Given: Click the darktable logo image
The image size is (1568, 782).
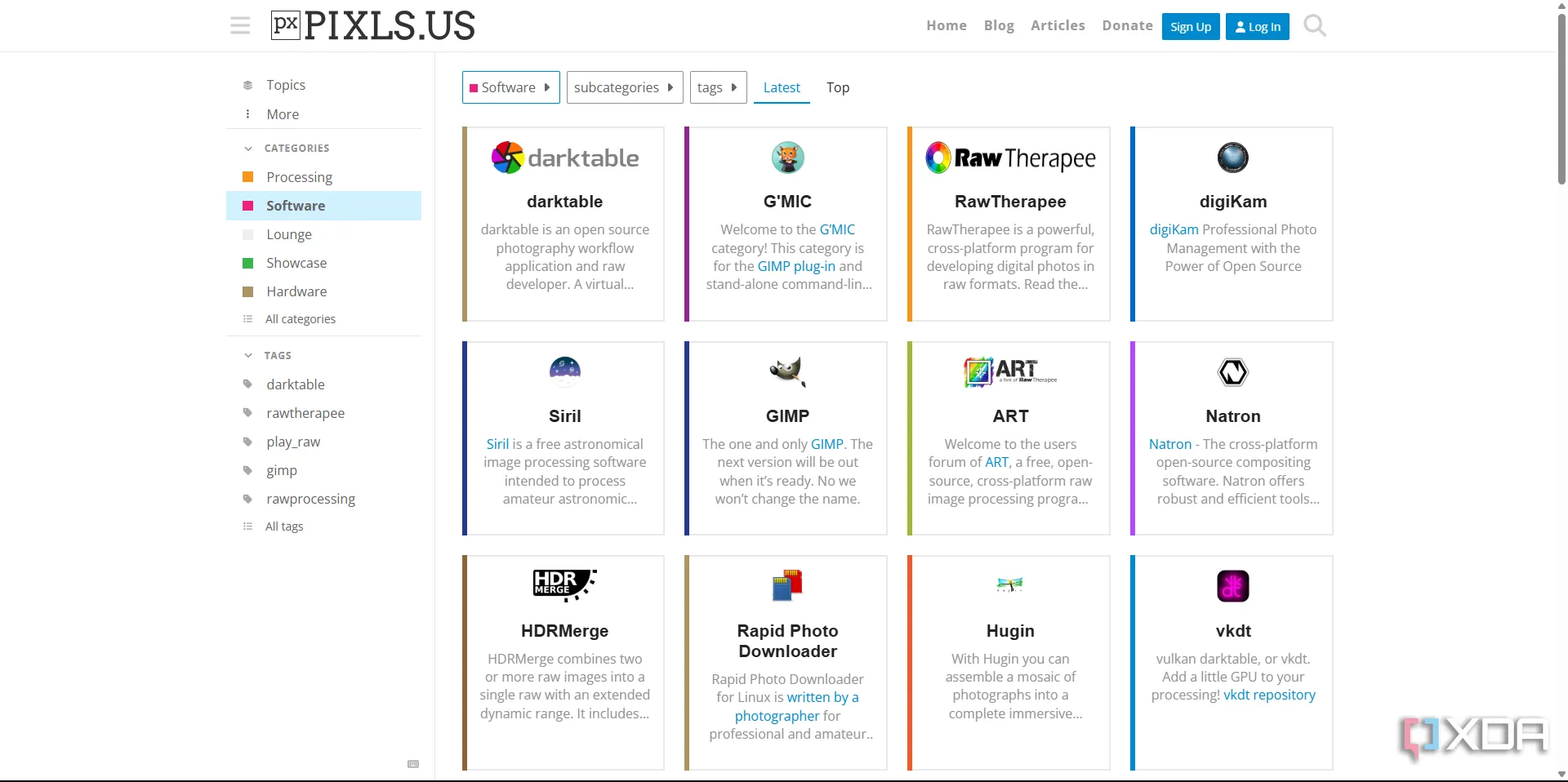Looking at the screenshot, I should [x=565, y=158].
